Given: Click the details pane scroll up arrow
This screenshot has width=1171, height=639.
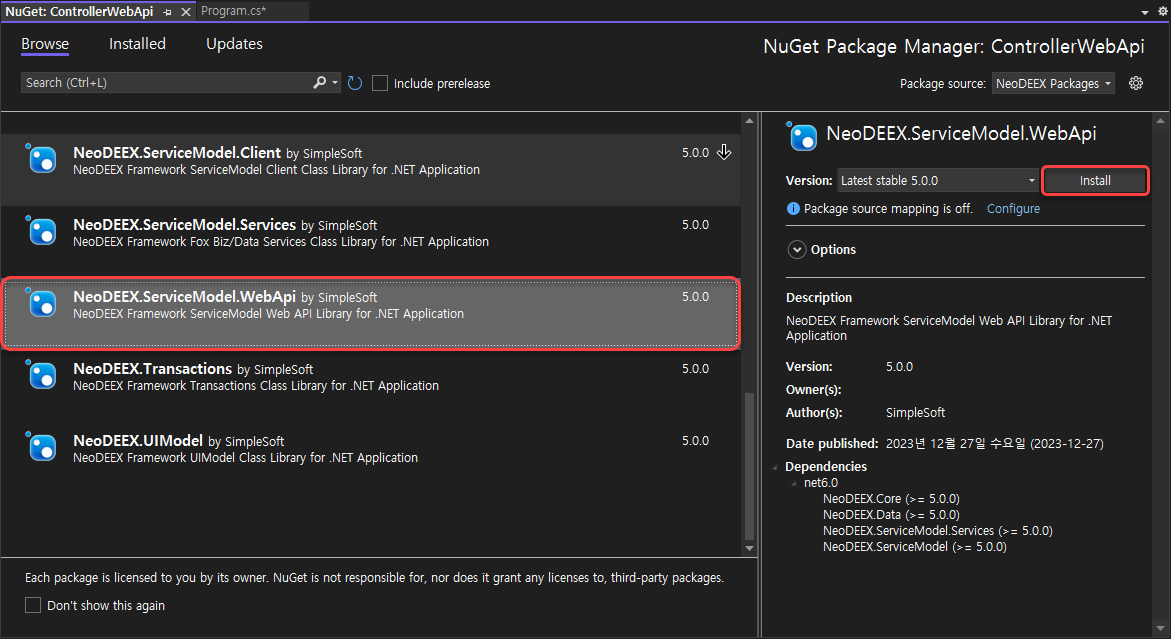Looking at the screenshot, I should [1161, 121].
